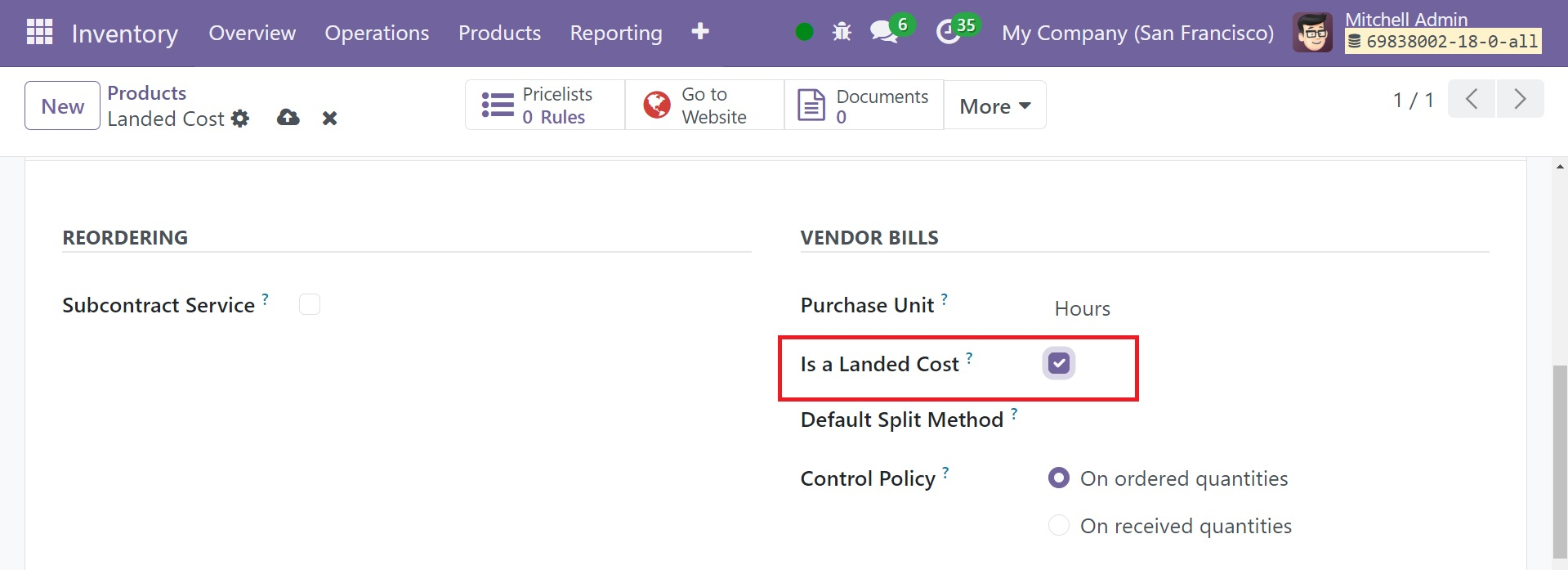Navigate to Products breadcrumb link

coord(147,92)
